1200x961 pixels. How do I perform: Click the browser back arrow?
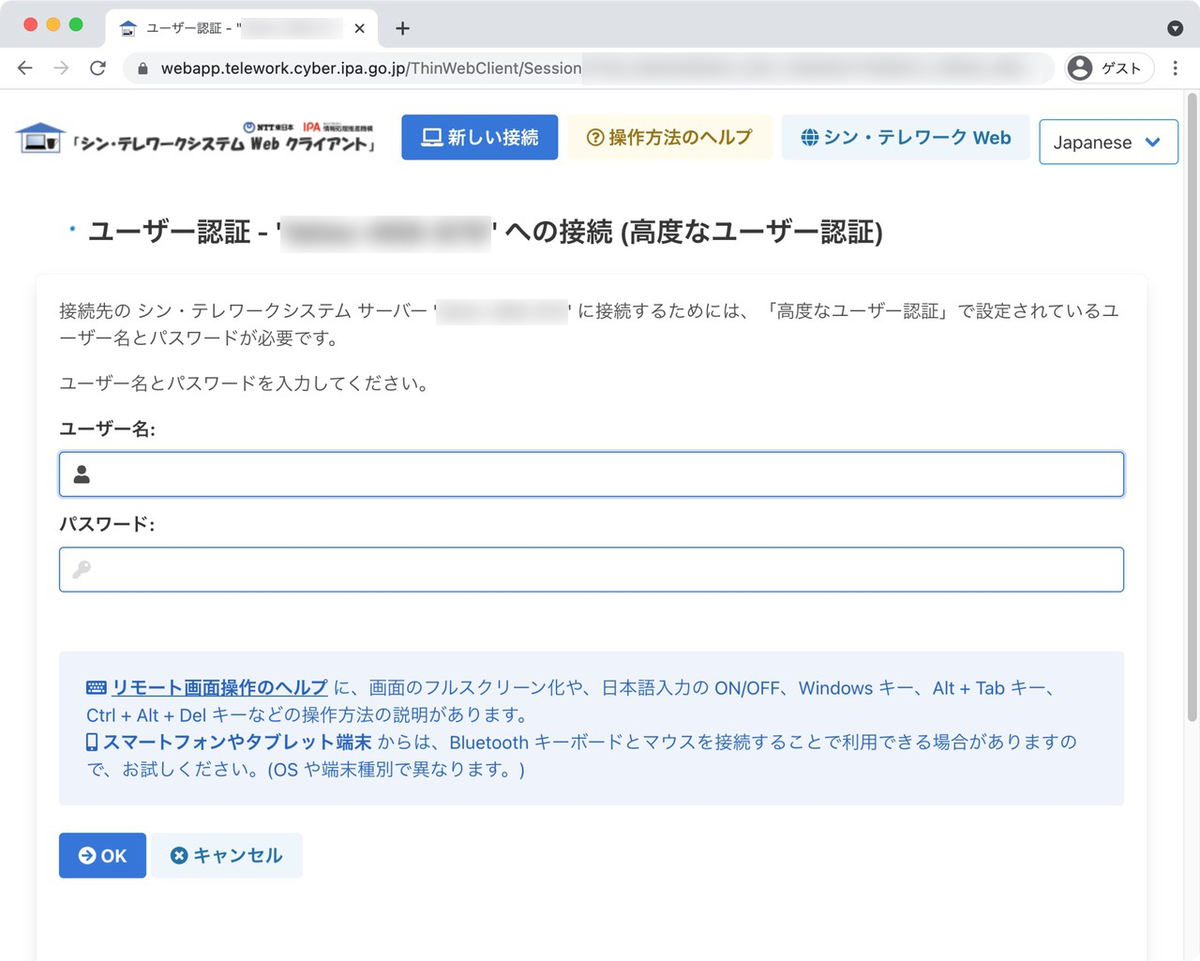[25, 68]
